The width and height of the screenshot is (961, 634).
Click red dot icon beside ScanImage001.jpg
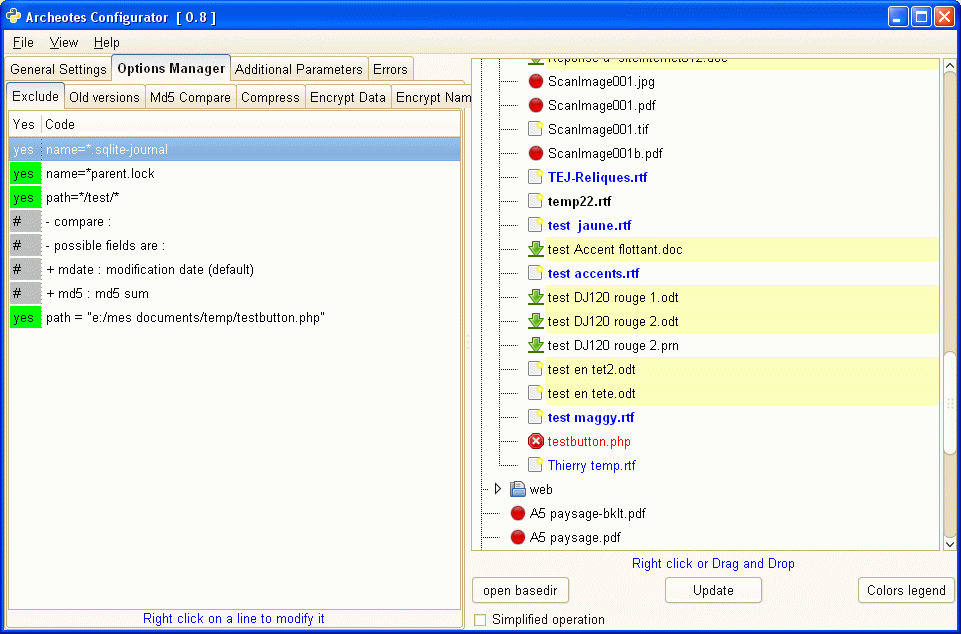pyautogui.click(x=535, y=81)
